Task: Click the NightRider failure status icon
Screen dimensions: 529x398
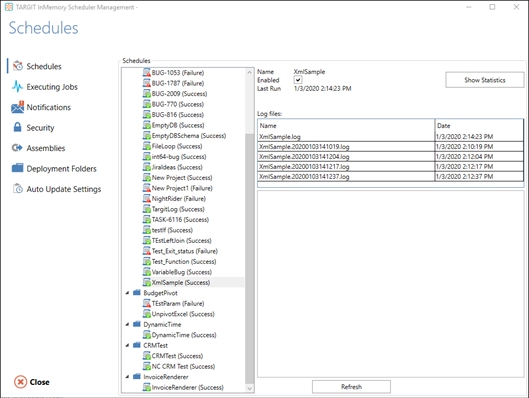Action: [147, 198]
